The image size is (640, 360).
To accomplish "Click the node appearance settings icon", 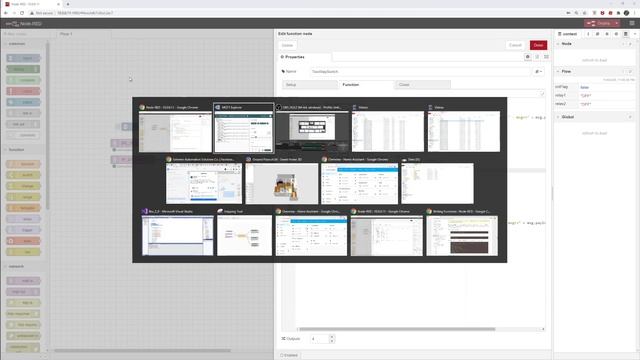I will [x=547, y=57].
